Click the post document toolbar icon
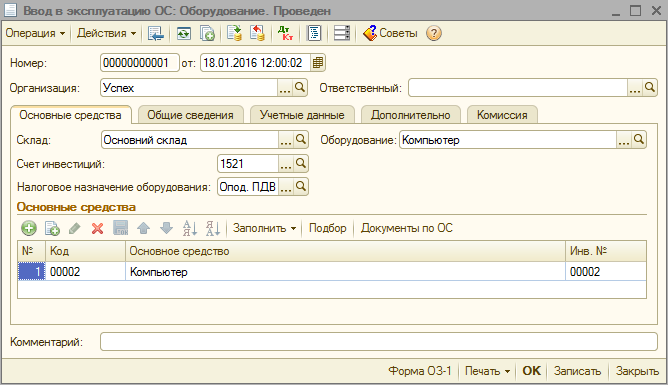The width and height of the screenshot is (668, 385). (234, 33)
